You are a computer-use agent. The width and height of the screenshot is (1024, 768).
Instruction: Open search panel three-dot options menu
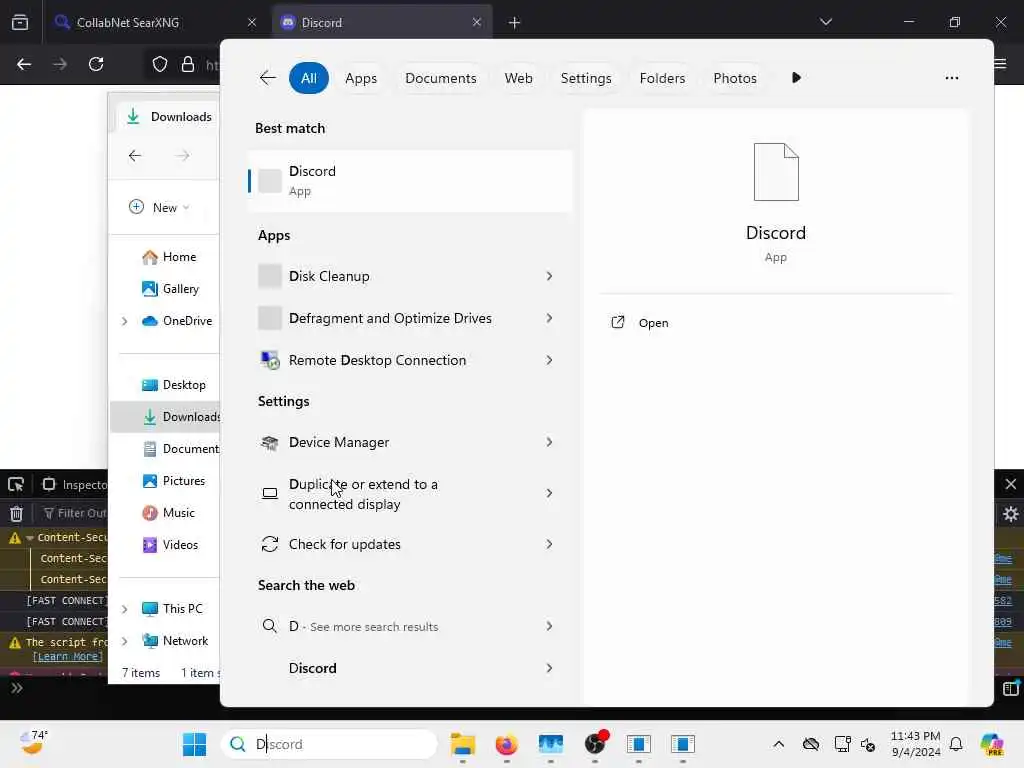coord(952,78)
